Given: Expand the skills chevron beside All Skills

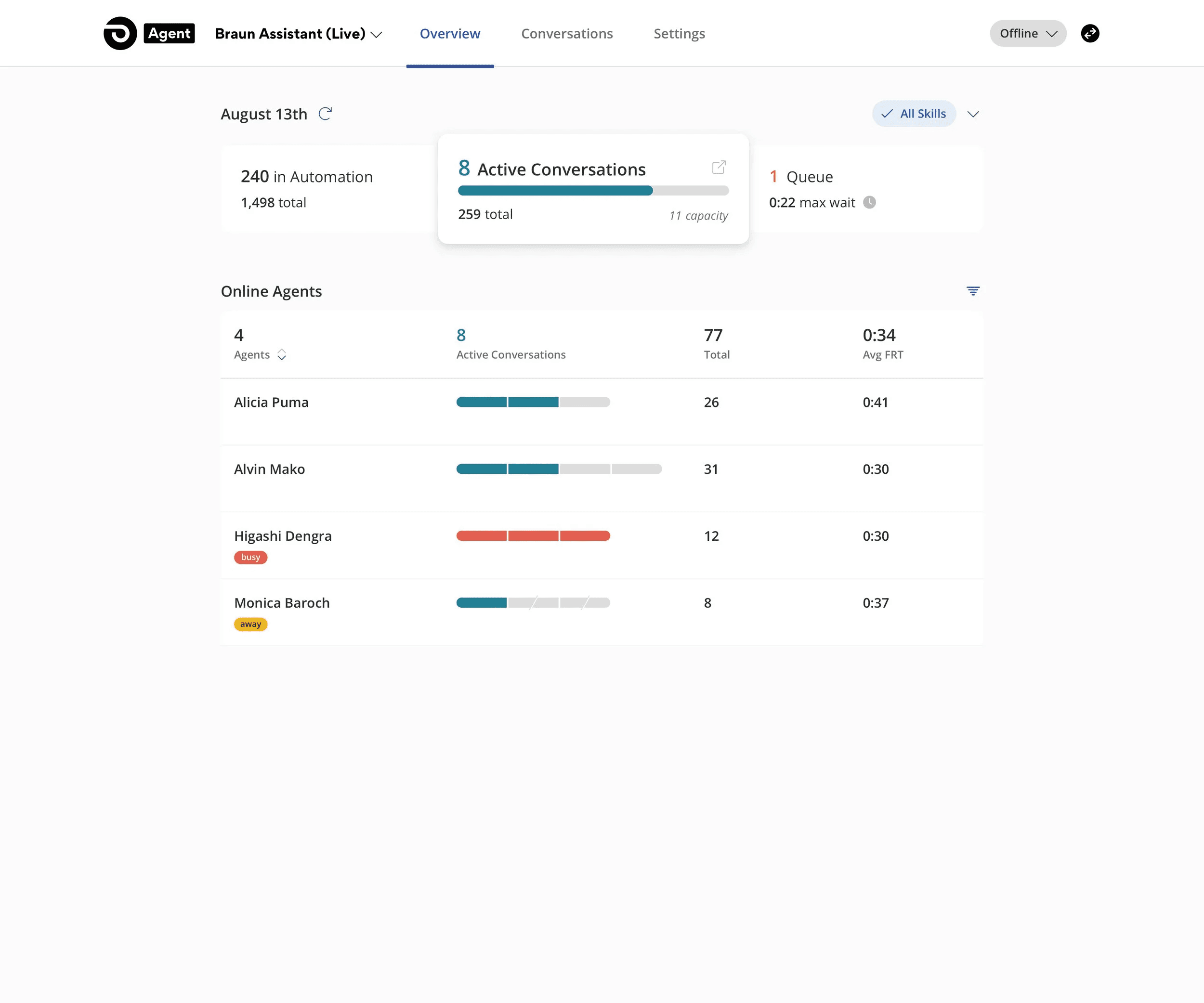Looking at the screenshot, I should tap(972, 114).
